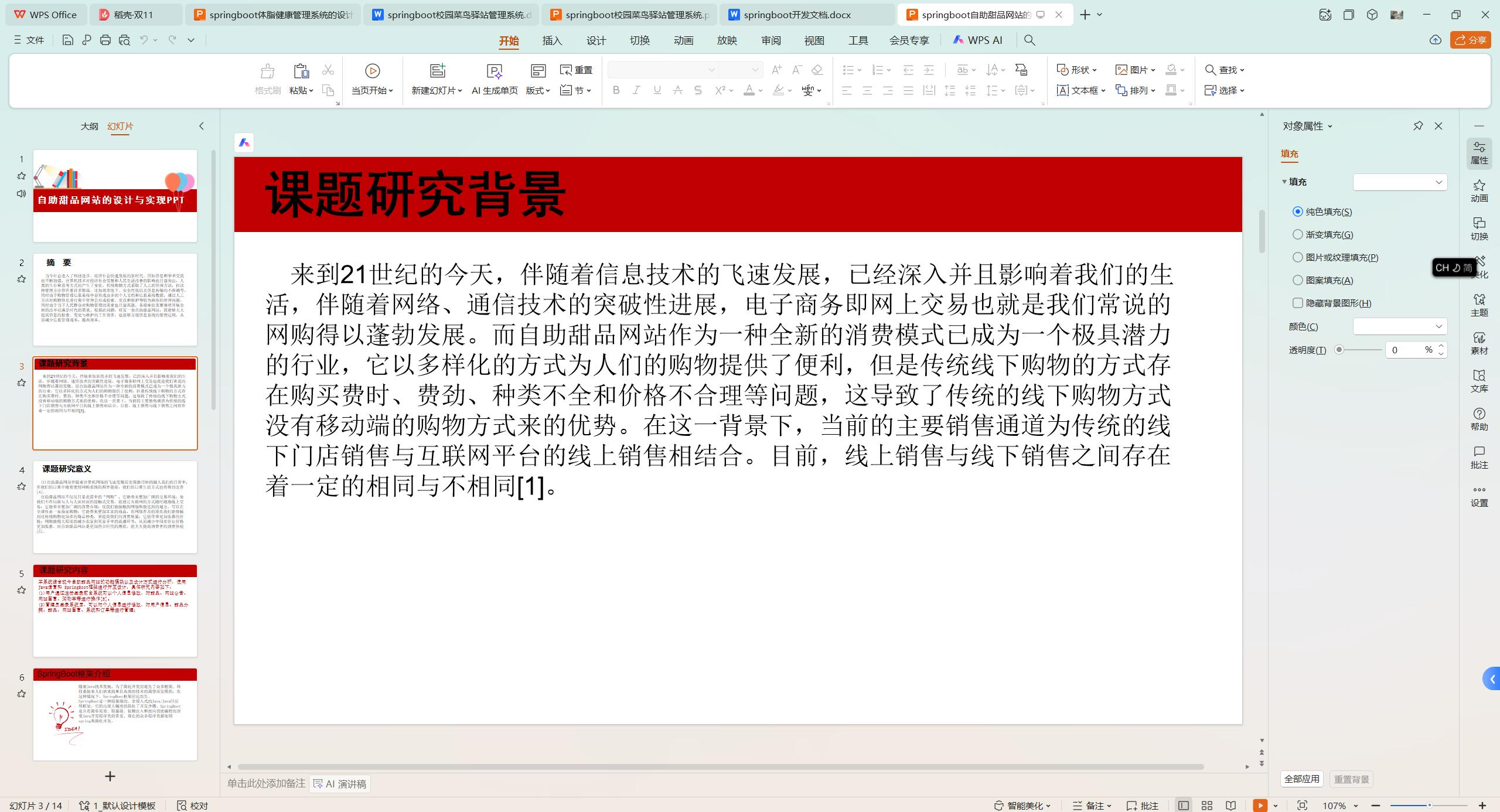This screenshot has width=1500, height=812.
Task: Open the 素材 materials sidebar icon
Action: (x=1479, y=343)
